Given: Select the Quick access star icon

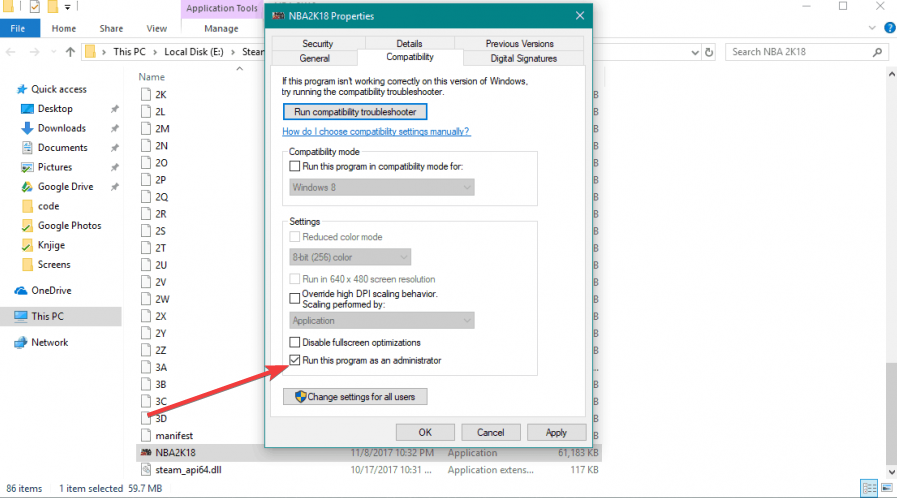Looking at the screenshot, I should 22,89.
